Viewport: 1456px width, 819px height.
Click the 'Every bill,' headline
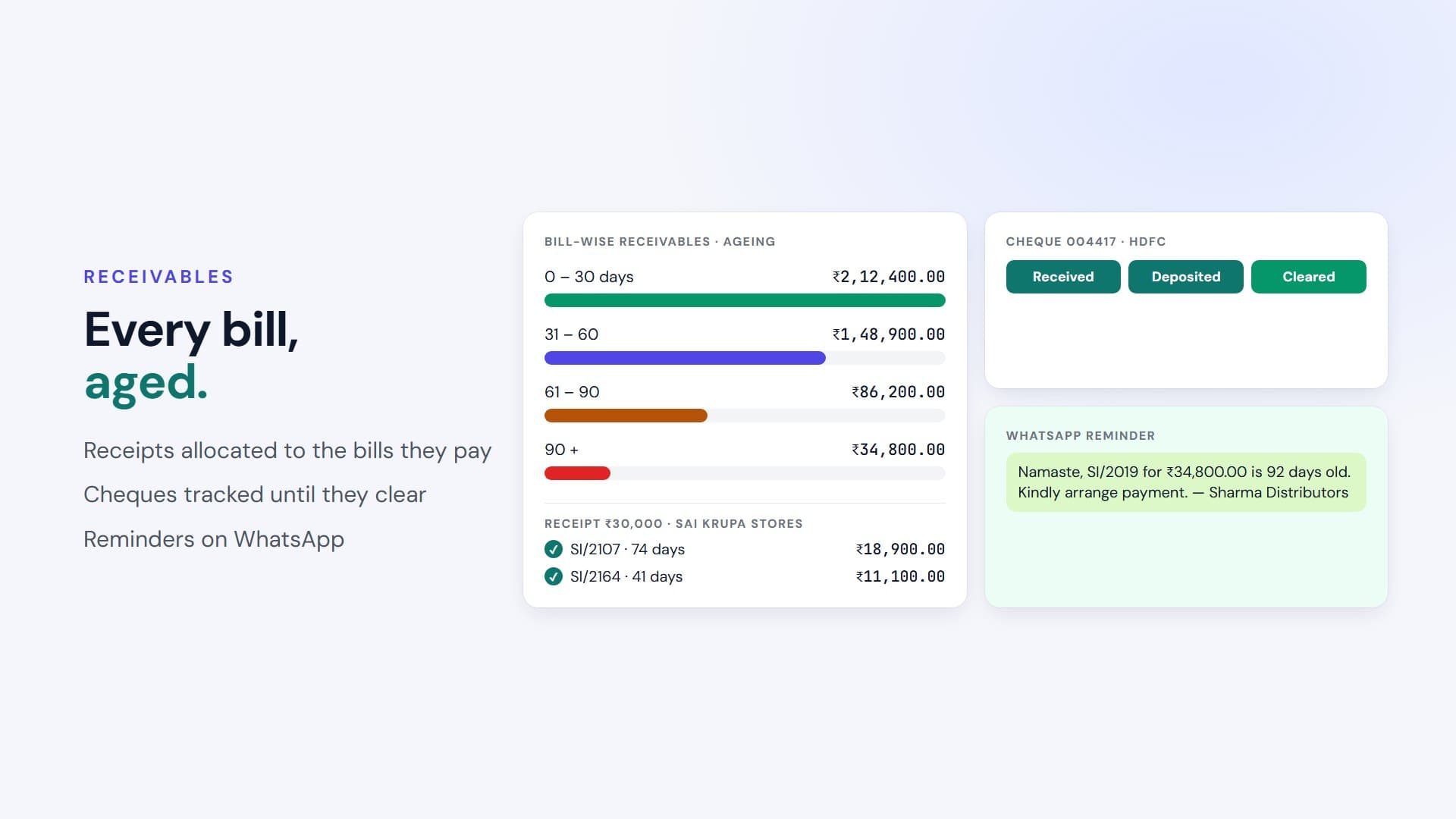coord(191,330)
